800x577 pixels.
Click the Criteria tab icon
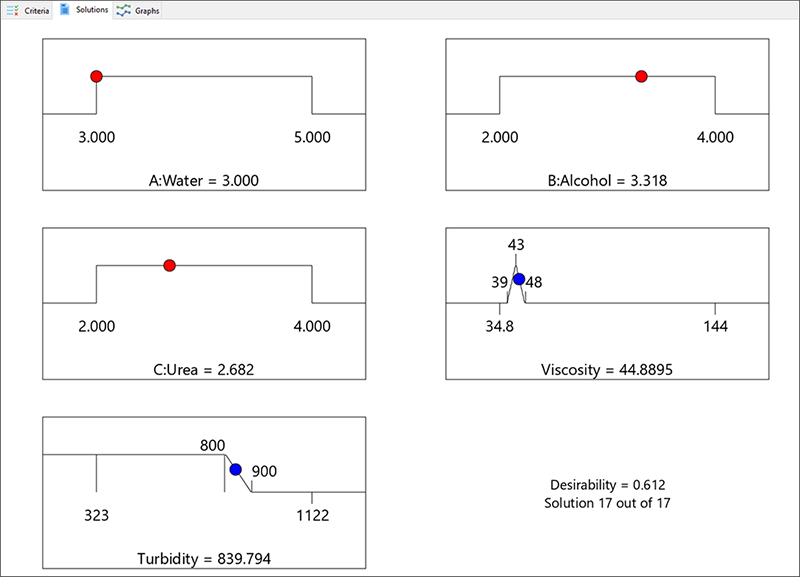pos(12,10)
